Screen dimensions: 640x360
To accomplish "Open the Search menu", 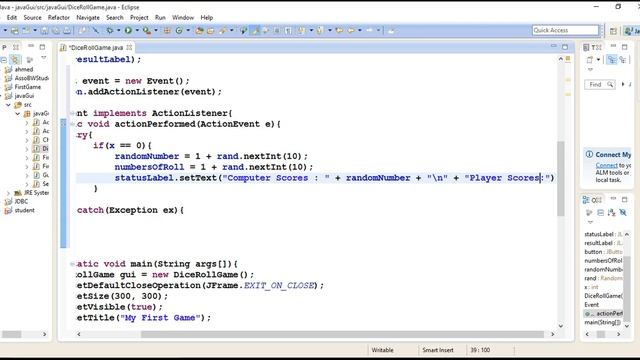I will 115,18.
